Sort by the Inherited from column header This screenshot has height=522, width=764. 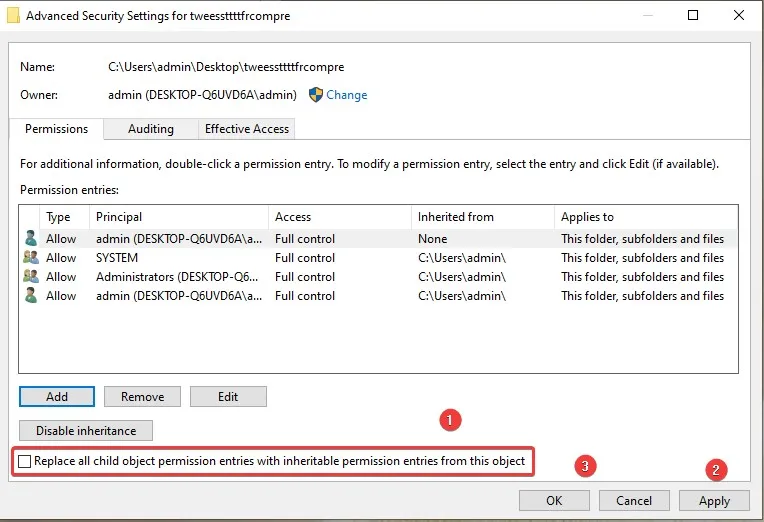[483, 217]
